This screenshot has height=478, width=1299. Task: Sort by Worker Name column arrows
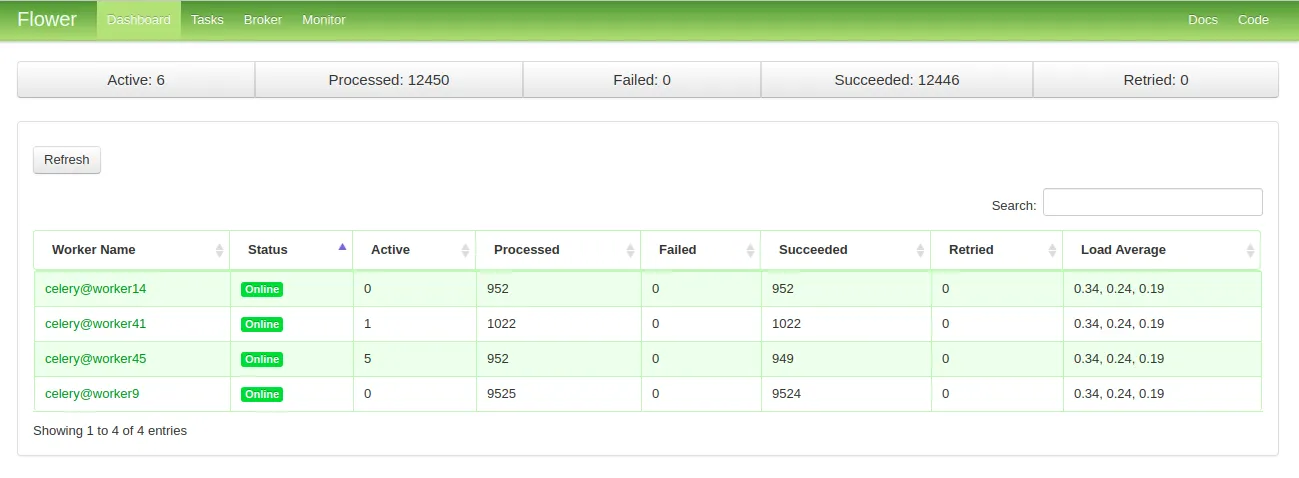tap(220, 250)
